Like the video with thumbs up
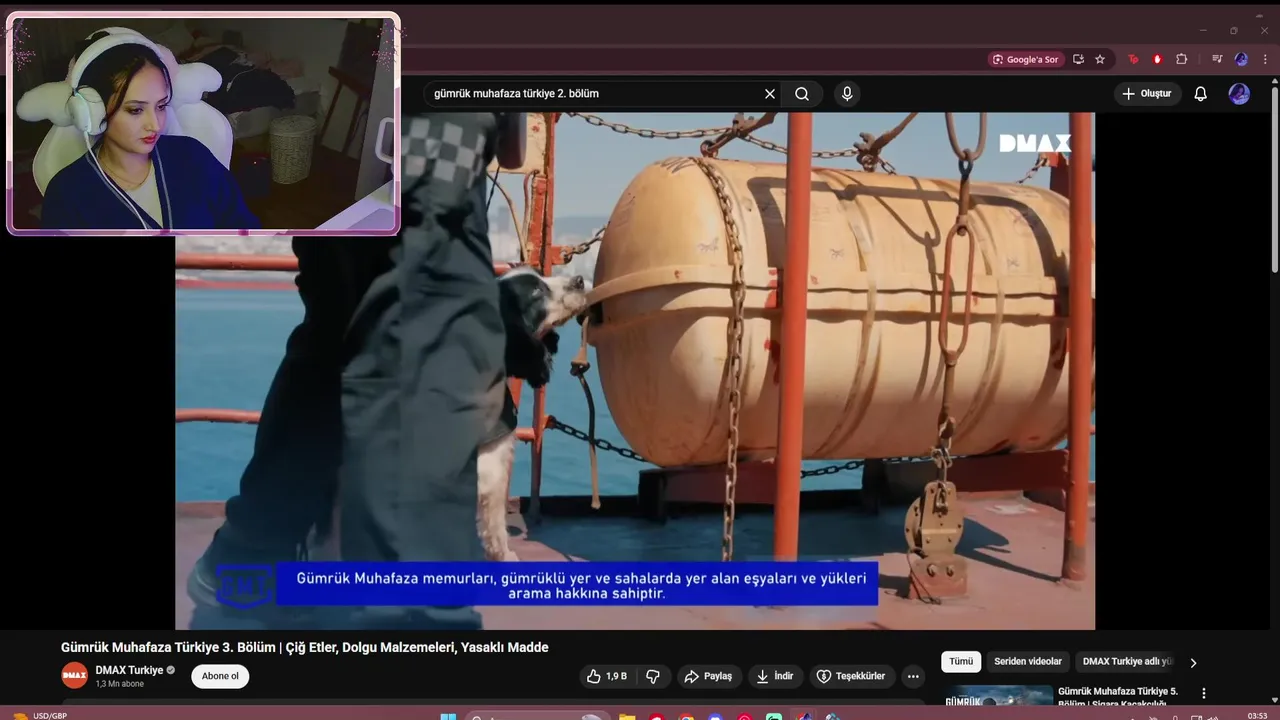1280x720 pixels. coord(608,676)
